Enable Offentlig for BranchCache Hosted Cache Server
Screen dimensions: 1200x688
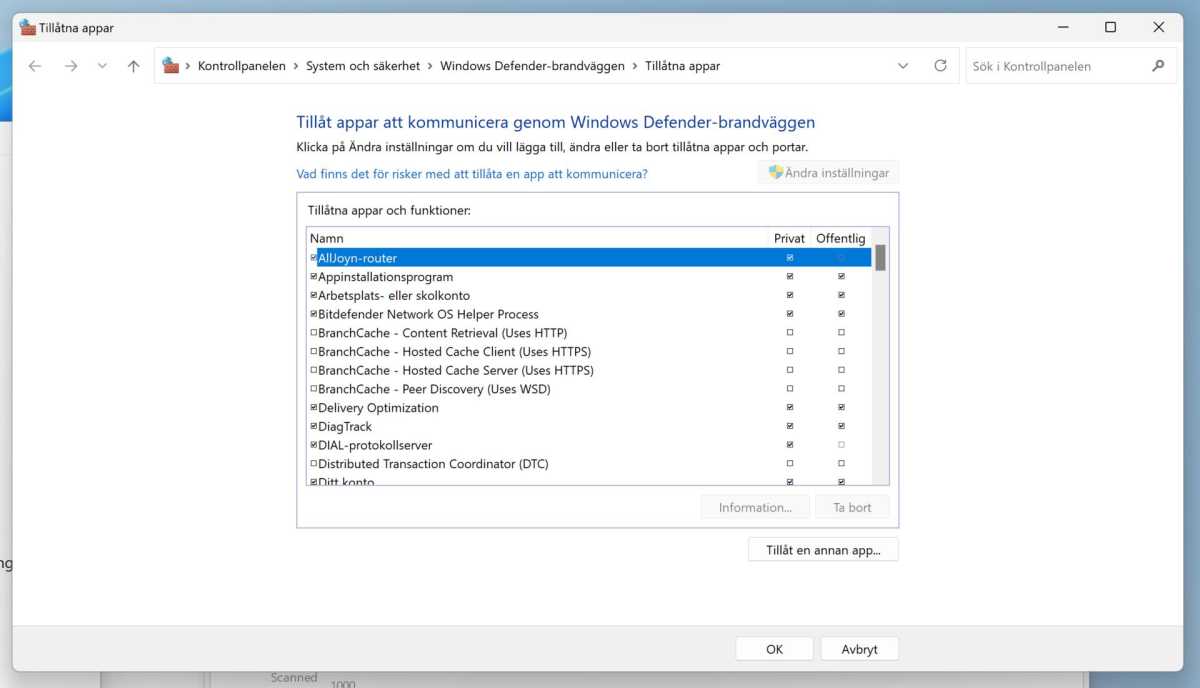(x=841, y=370)
